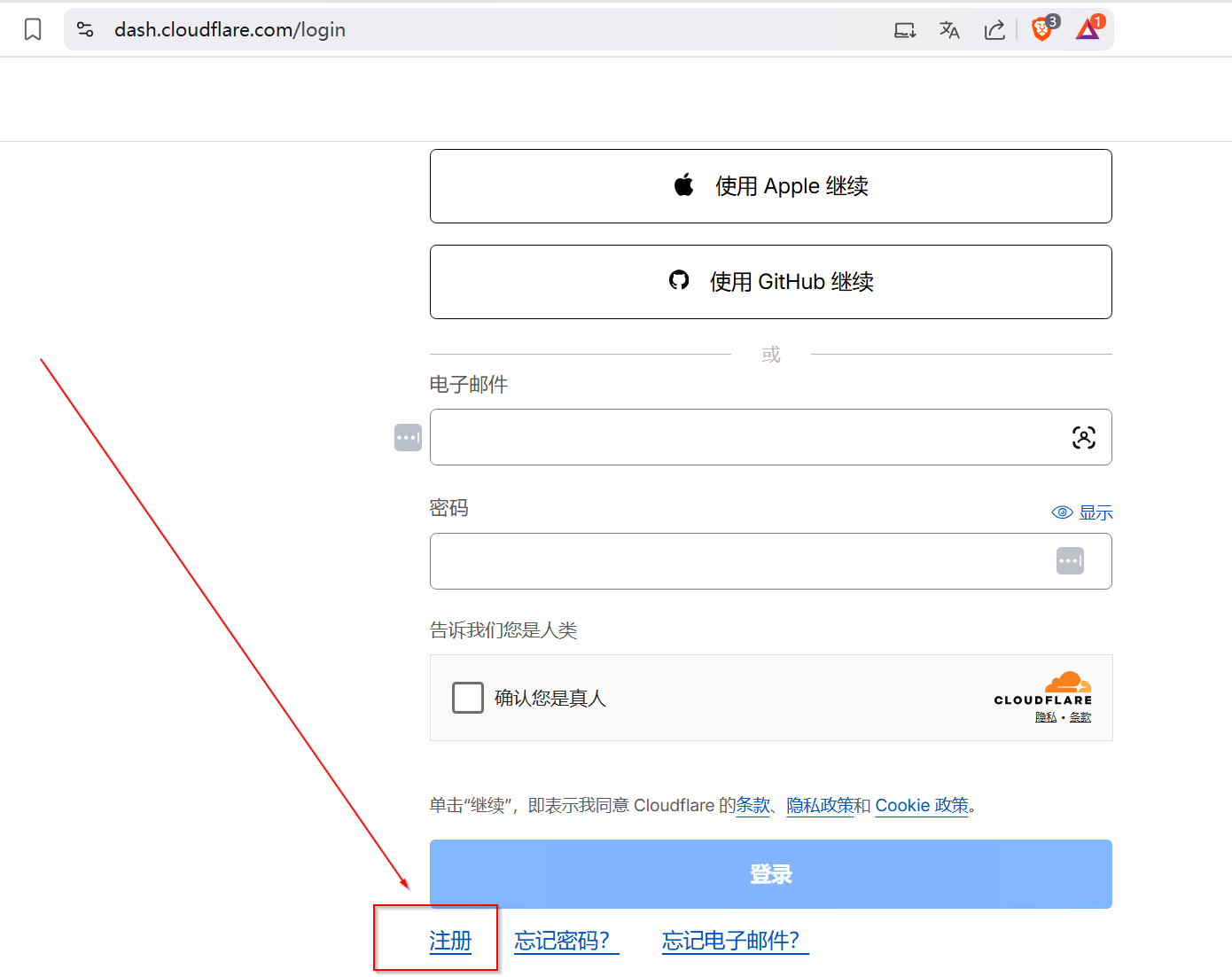1232x977 pixels.
Task: Open the Cookie 政策 link
Action: pyautogui.click(x=922, y=805)
